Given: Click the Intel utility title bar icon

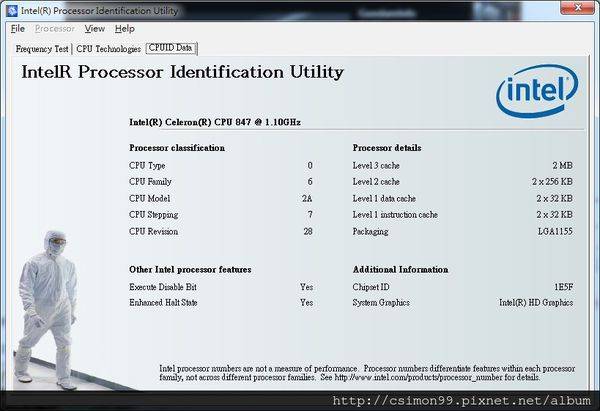Looking at the screenshot, I should coord(12,10).
